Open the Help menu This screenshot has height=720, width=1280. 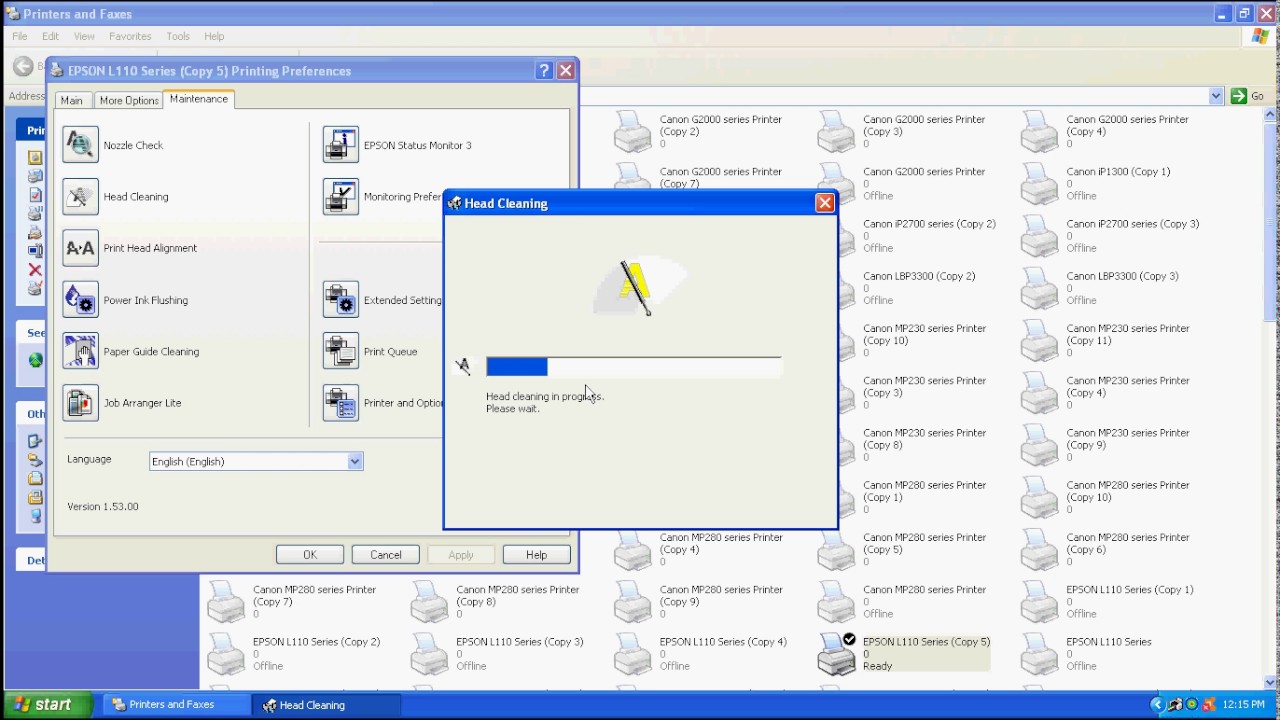[214, 36]
